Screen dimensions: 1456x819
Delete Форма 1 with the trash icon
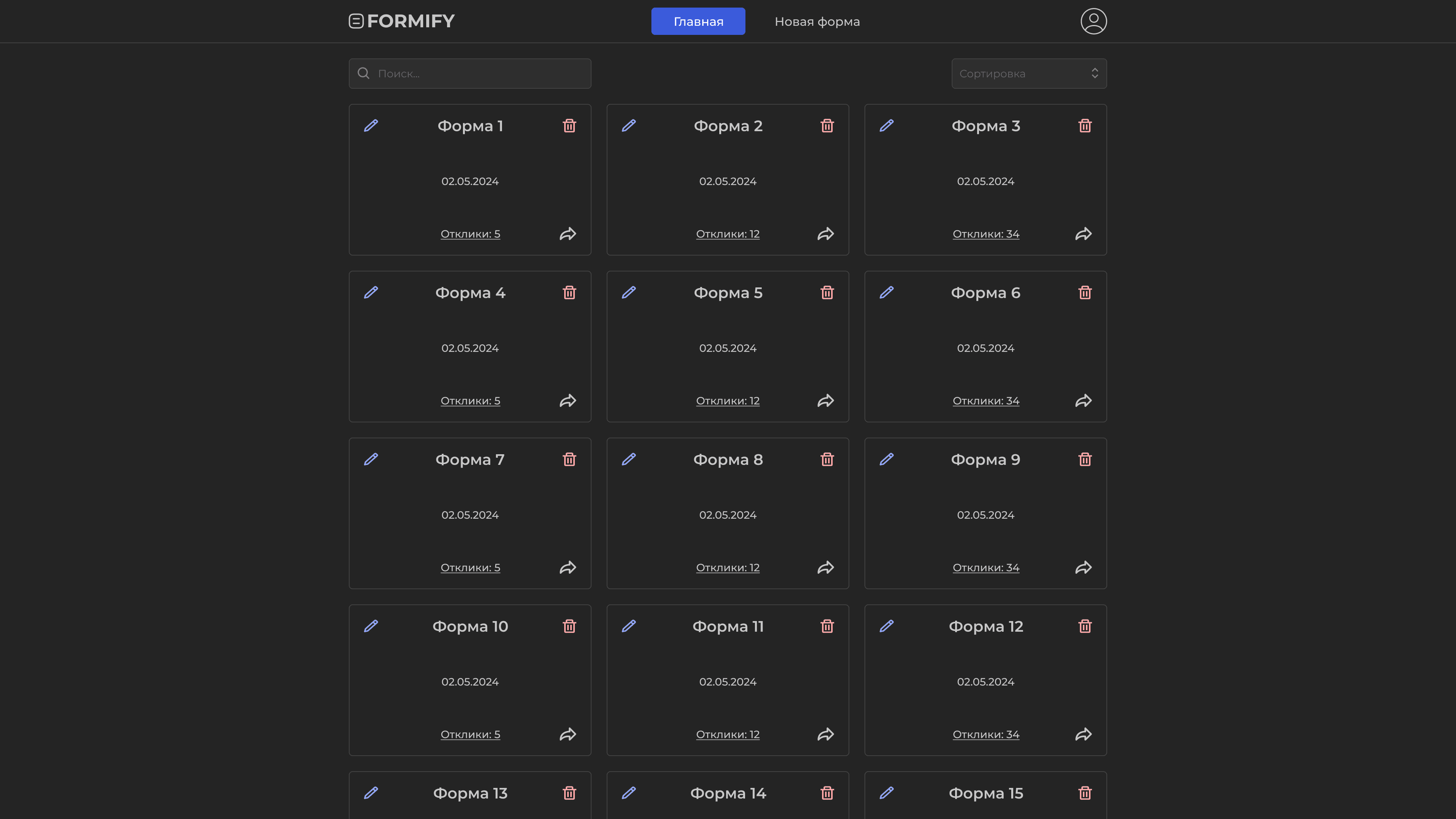click(569, 126)
